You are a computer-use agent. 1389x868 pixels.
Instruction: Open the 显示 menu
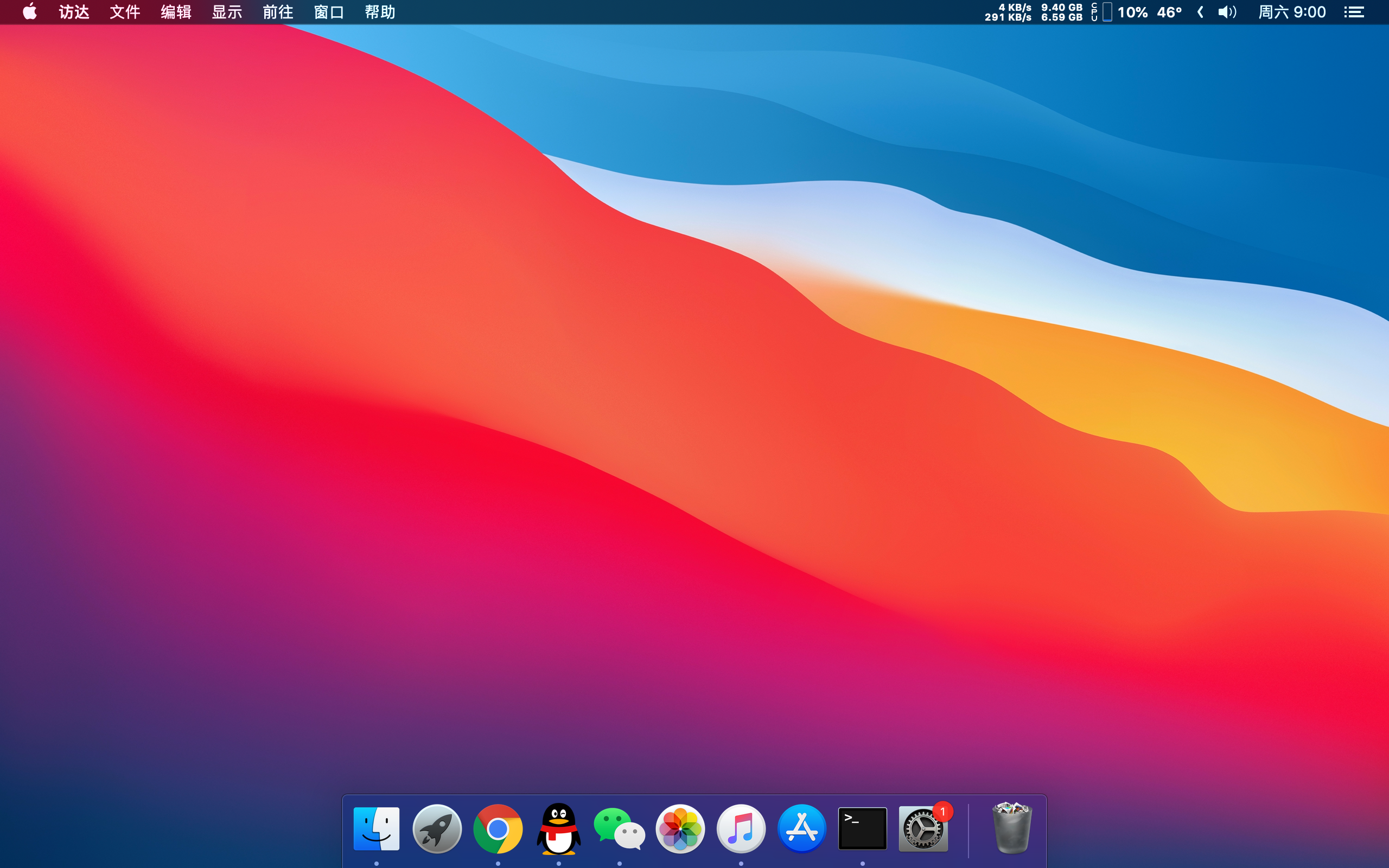[x=227, y=12]
